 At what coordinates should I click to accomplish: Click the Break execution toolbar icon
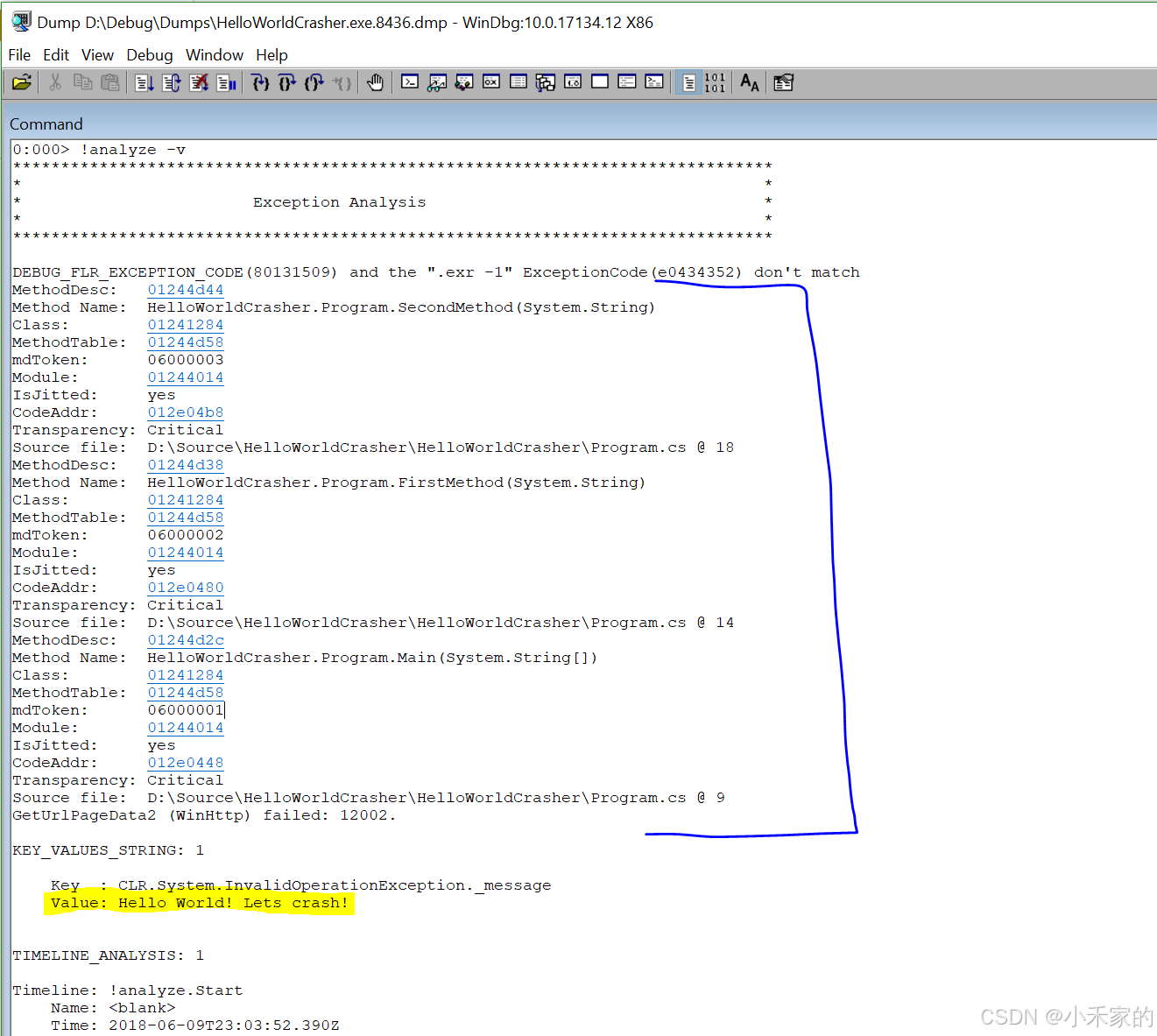click(226, 82)
